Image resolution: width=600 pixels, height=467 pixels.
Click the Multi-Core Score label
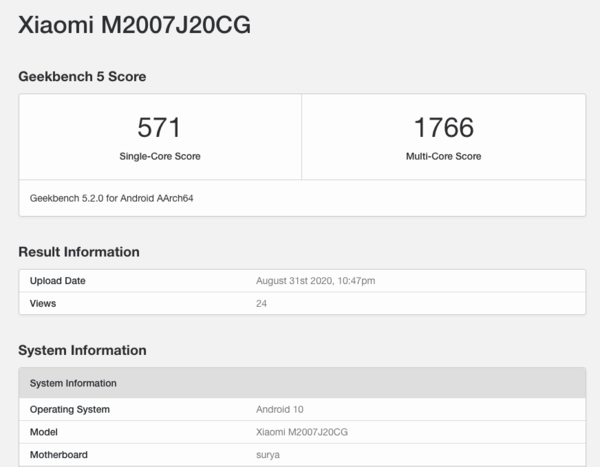click(x=443, y=157)
